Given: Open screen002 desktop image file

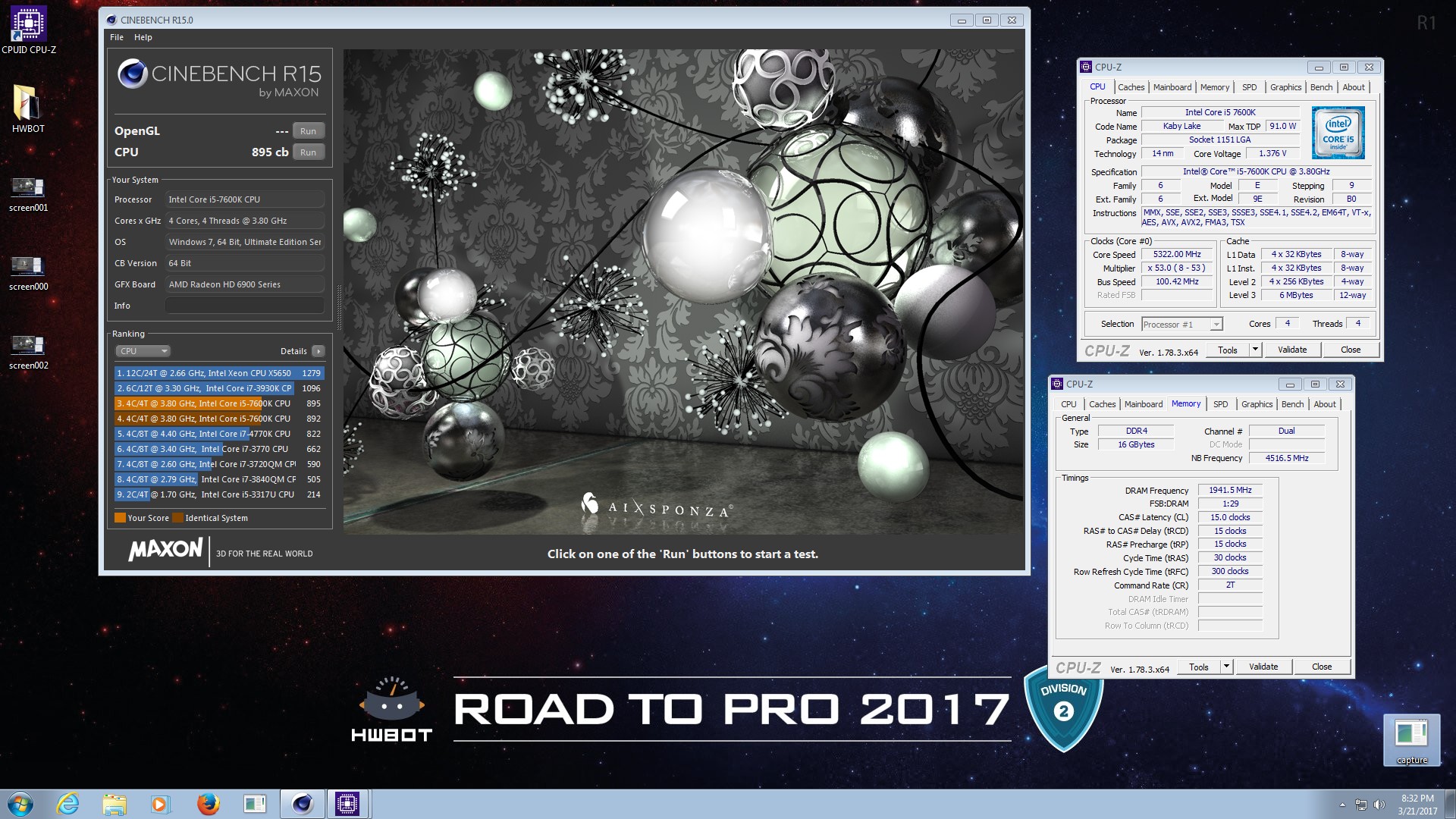Looking at the screenshot, I should point(28,351).
